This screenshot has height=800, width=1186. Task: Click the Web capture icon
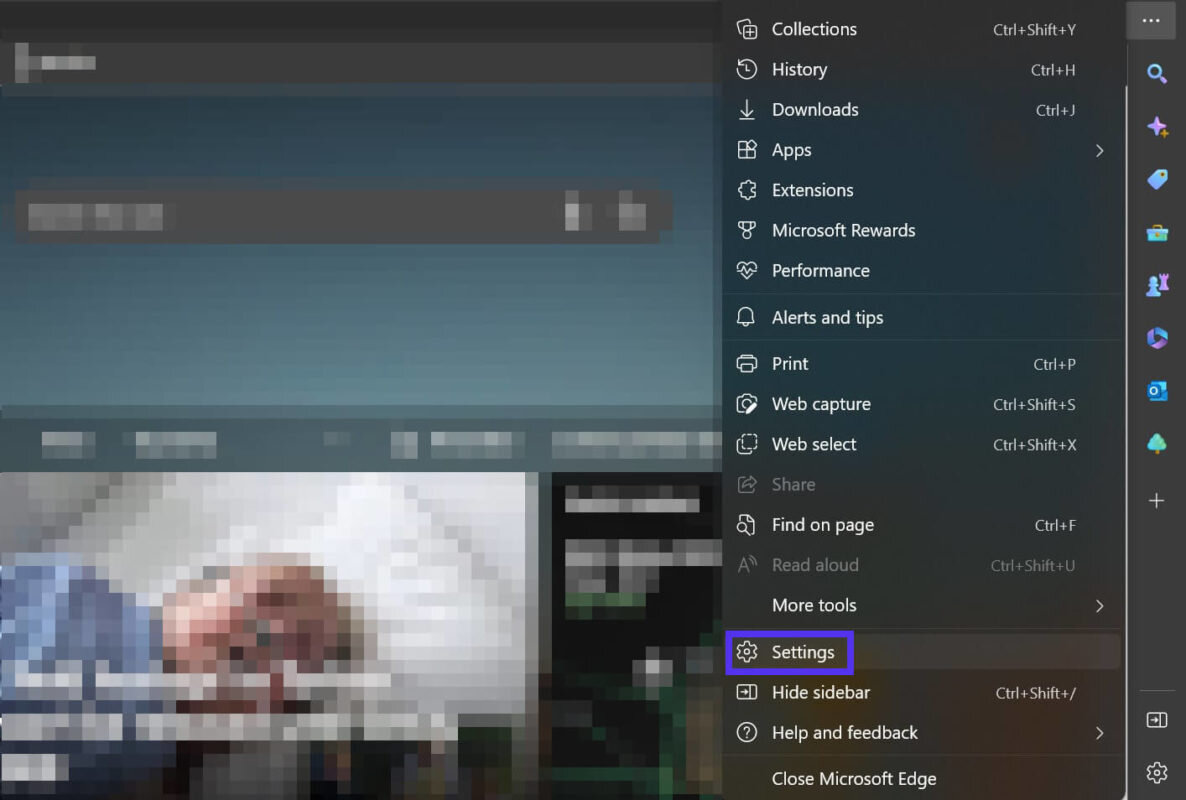(x=747, y=404)
